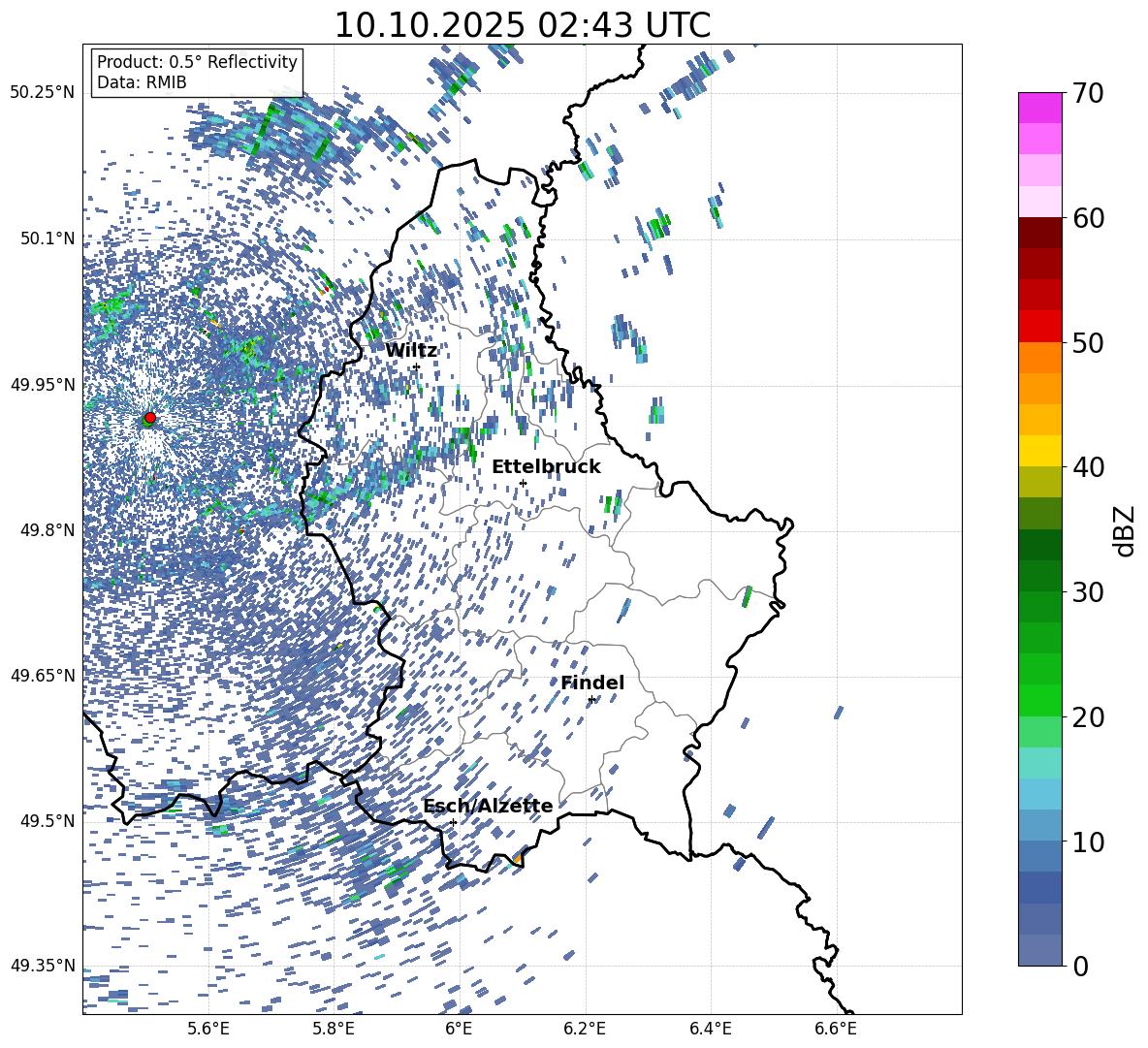The image size is (1148, 1048).
Task: Click the 50 tick label on colorbar
Action: 1087,342
